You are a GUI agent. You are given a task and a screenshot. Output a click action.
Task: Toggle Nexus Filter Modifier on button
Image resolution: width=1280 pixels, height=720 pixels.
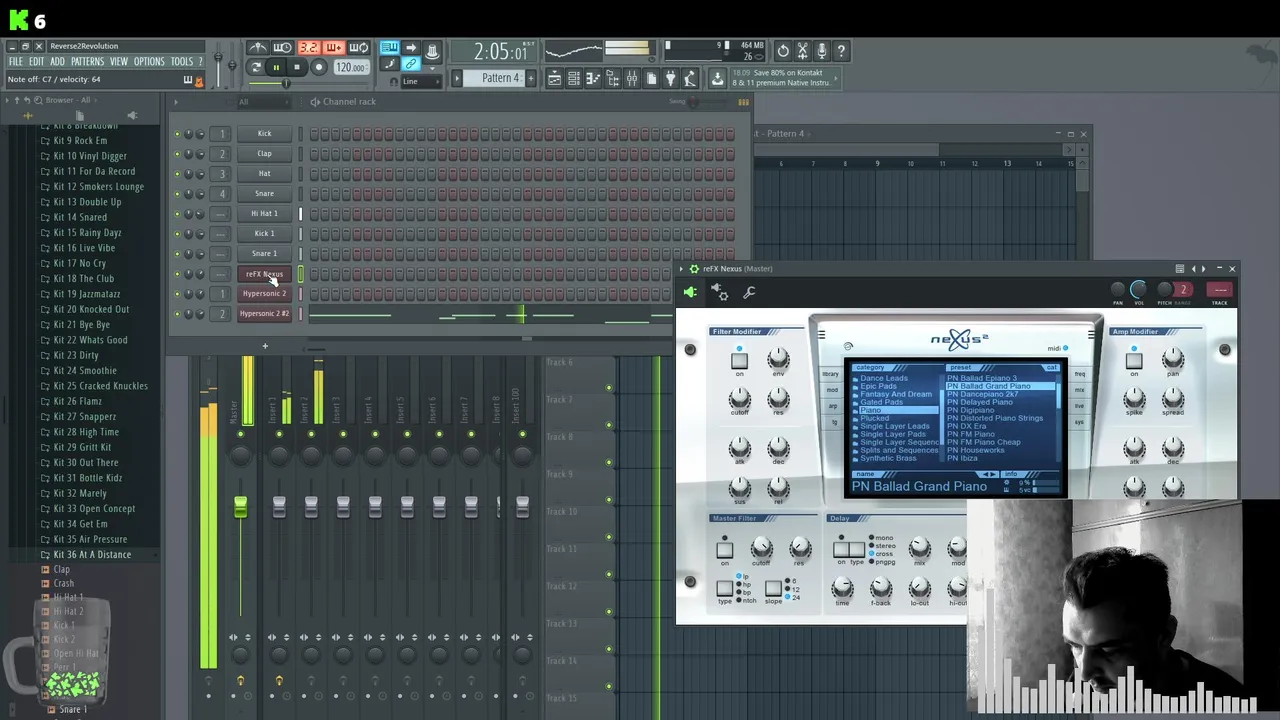739,361
